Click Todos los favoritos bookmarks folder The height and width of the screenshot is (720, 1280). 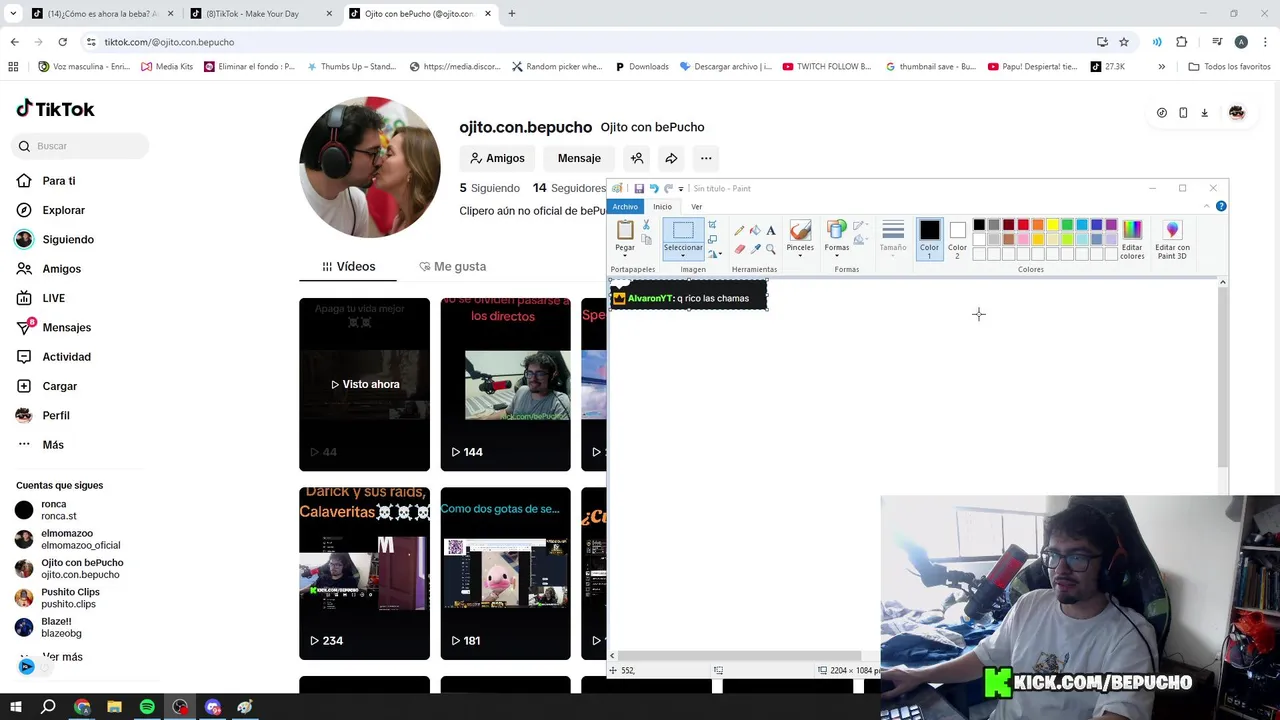click(1229, 67)
